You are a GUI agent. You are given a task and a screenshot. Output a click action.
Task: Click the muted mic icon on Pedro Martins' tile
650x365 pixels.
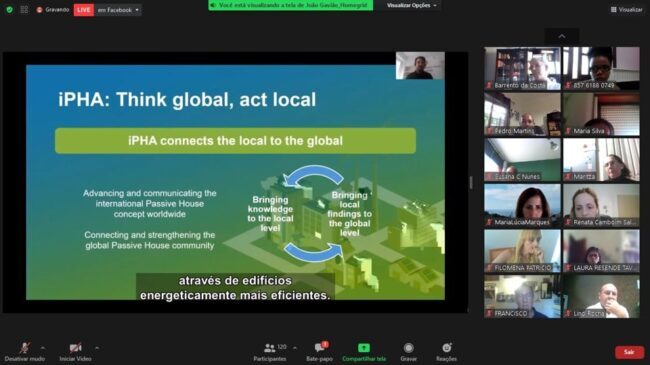[x=490, y=131]
